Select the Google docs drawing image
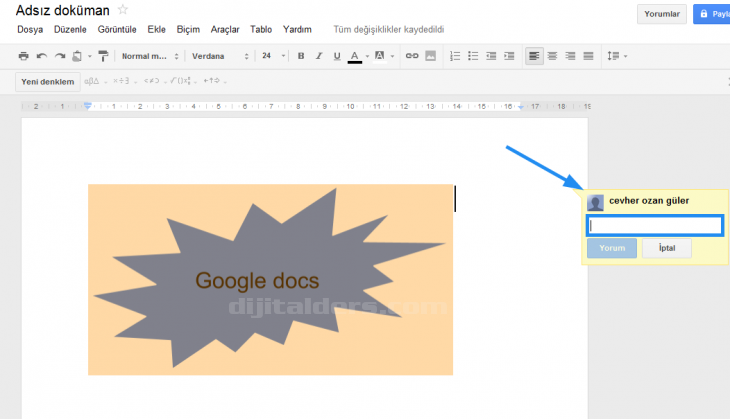Viewport: 730px width, 419px height. tap(270, 280)
